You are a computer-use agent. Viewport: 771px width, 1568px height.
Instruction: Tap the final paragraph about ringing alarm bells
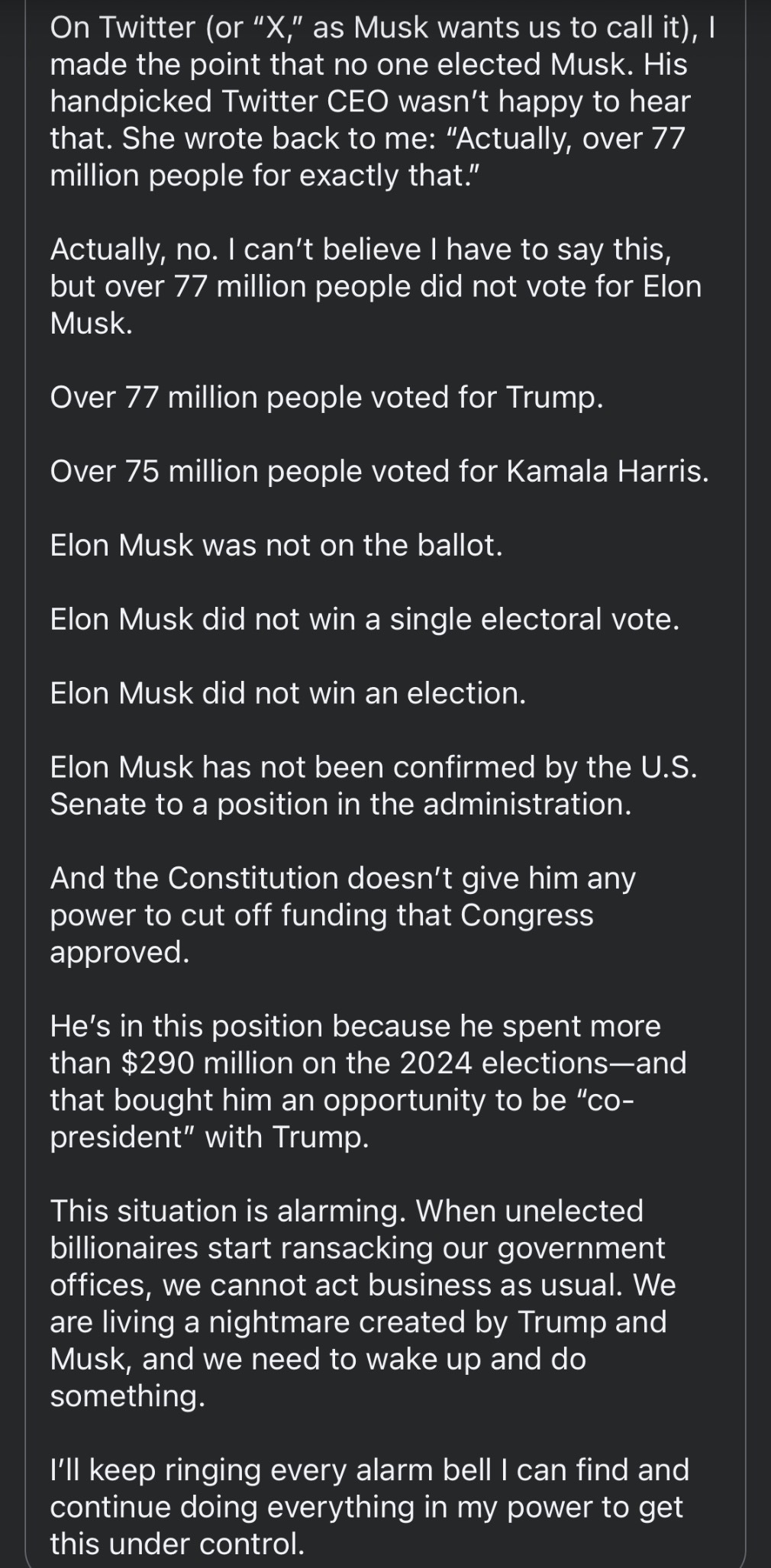[x=369, y=1507]
